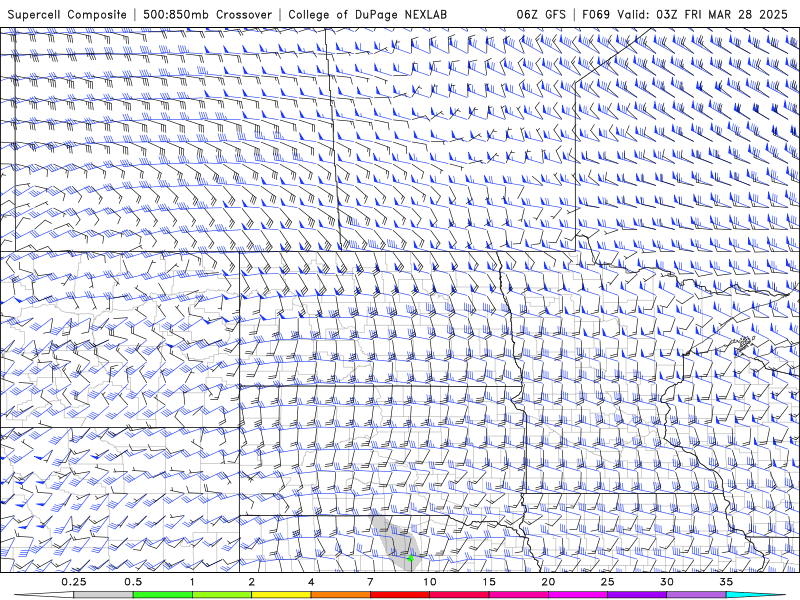
Task: Select the lime 1–2 legend swatch
Action: 221,595
